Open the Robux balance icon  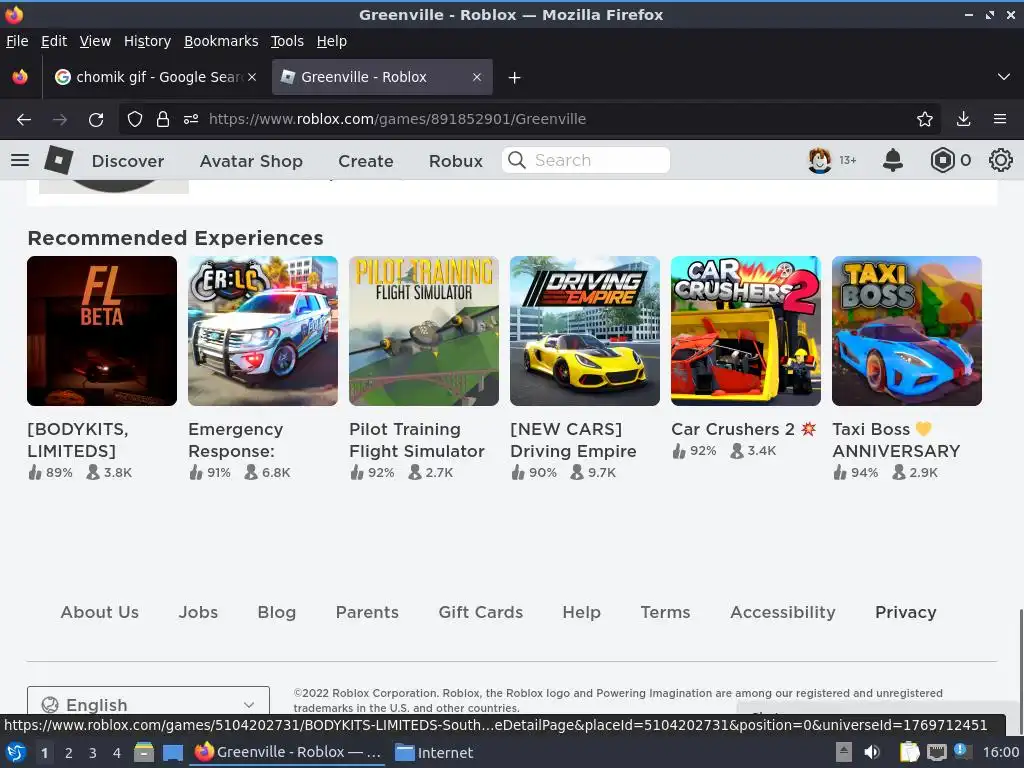[942, 160]
